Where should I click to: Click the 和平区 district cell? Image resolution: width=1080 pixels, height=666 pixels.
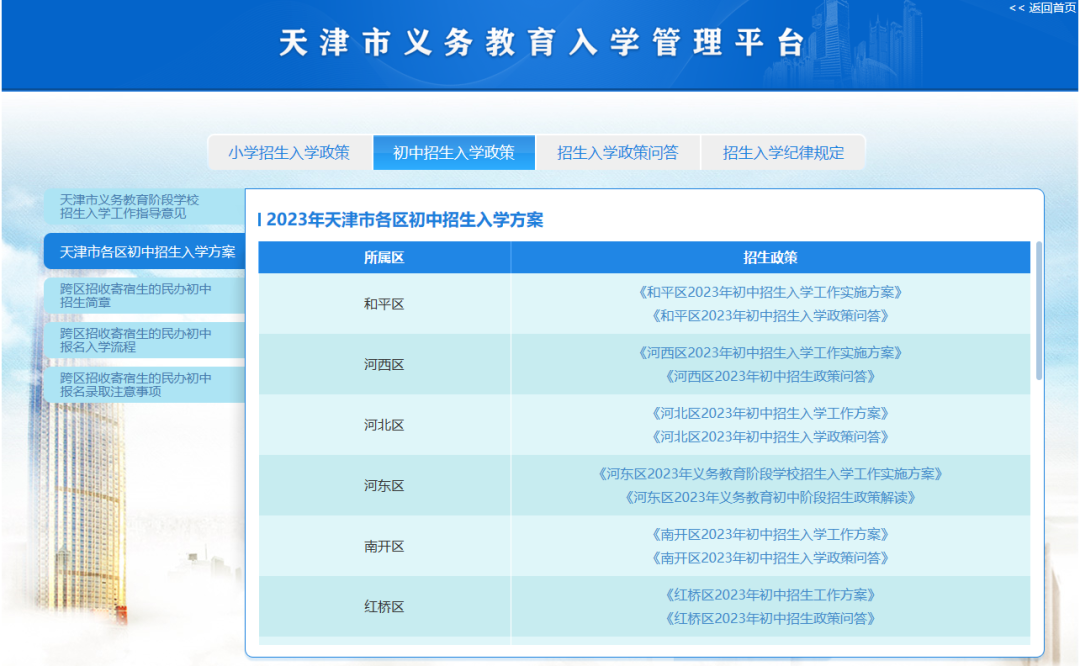[384, 304]
